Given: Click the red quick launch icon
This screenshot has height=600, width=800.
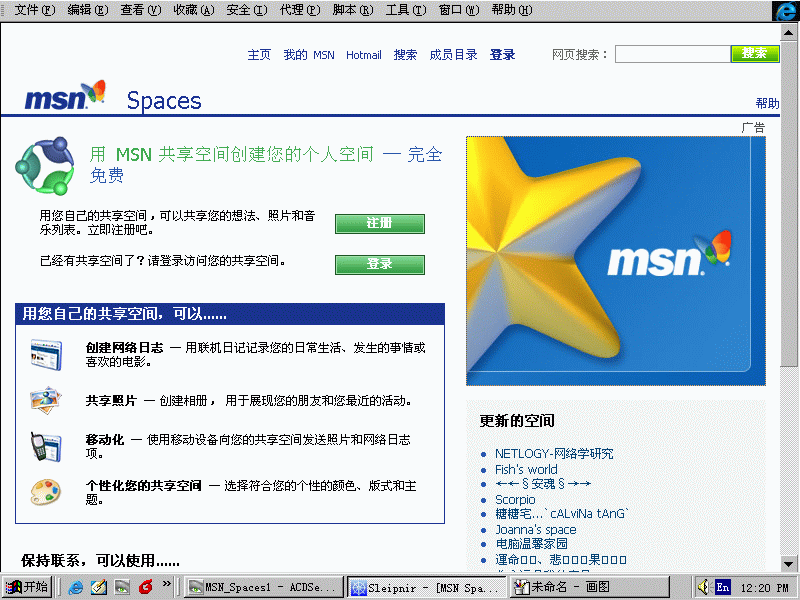Looking at the screenshot, I should point(145,587).
